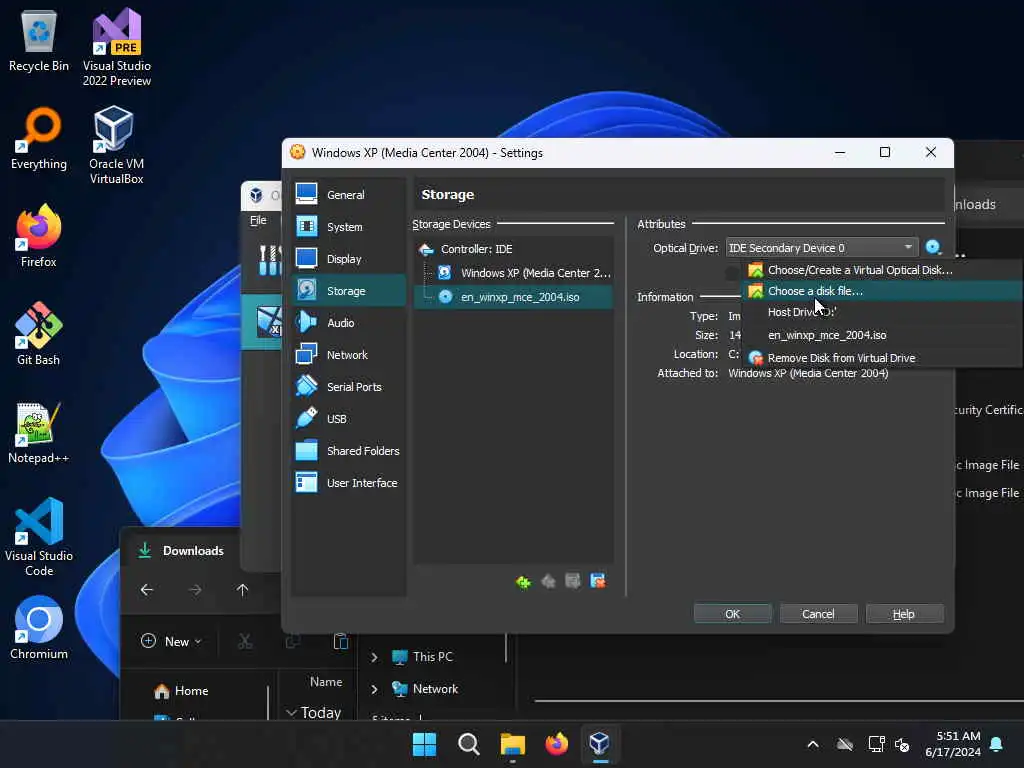Image resolution: width=1024 pixels, height=768 pixels.
Task: Open the Windows Start menu
Action: coord(424,744)
